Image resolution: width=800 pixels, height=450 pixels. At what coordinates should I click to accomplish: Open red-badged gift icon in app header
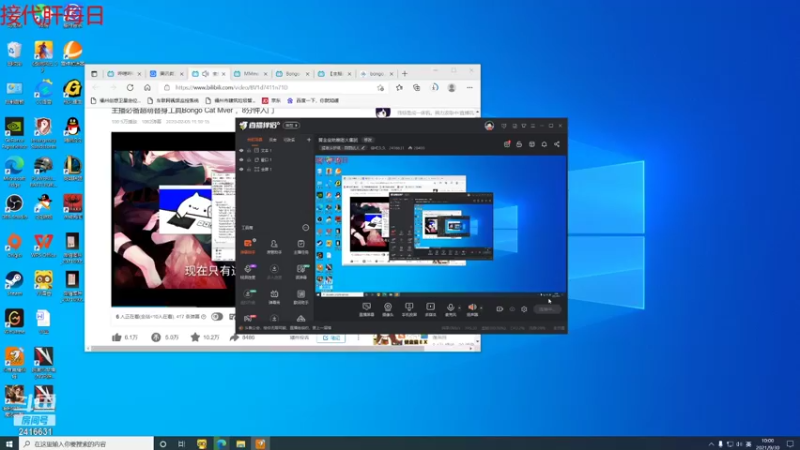click(507, 144)
